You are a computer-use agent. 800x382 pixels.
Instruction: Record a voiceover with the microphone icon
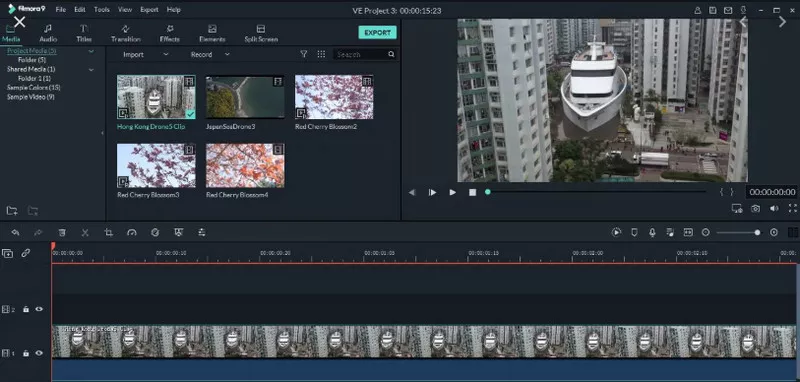click(652, 233)
